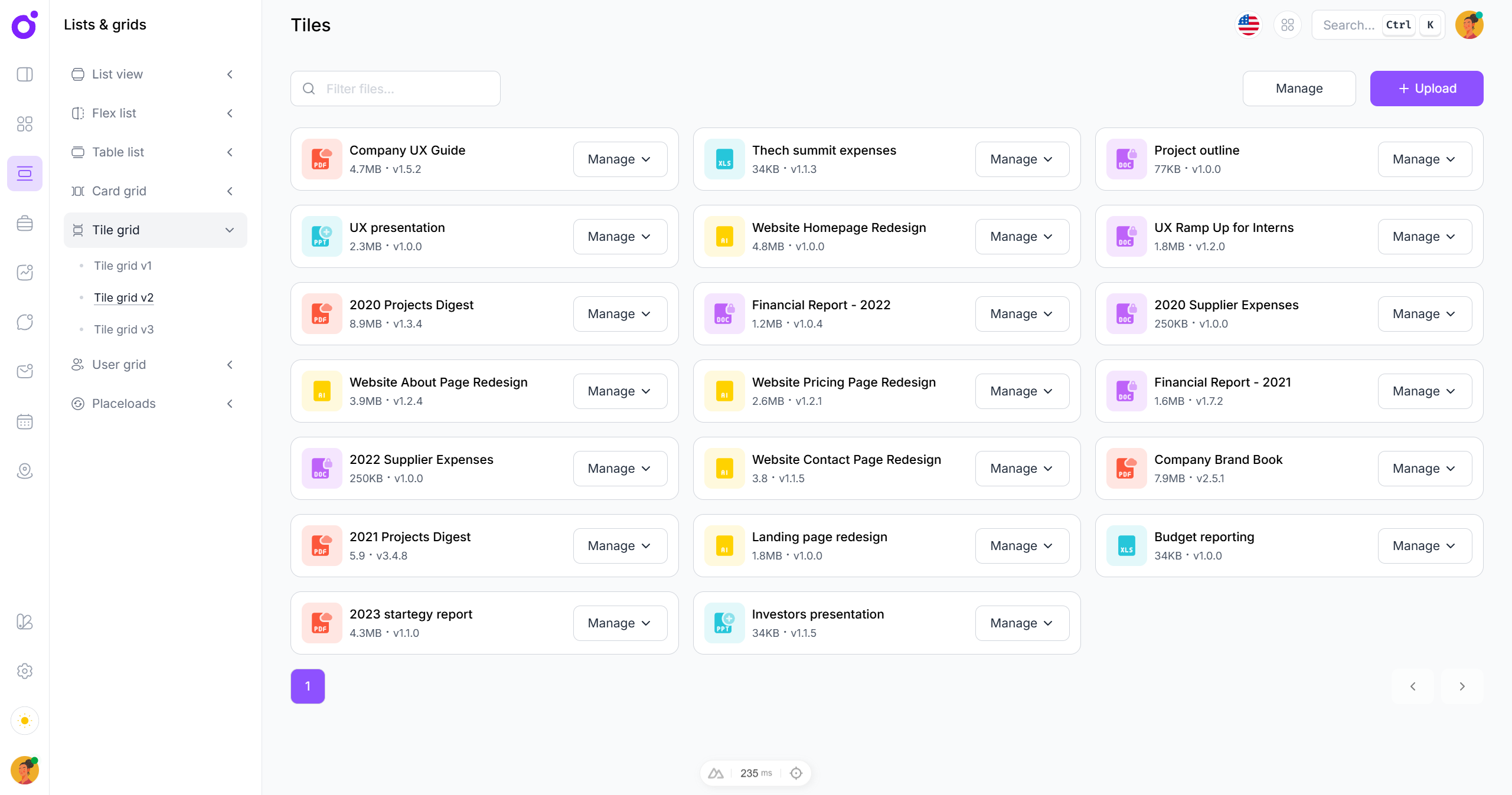Click the US flag language icon
The height and width of the screenshot is (795, 1512).
(x=1248, y=25)
